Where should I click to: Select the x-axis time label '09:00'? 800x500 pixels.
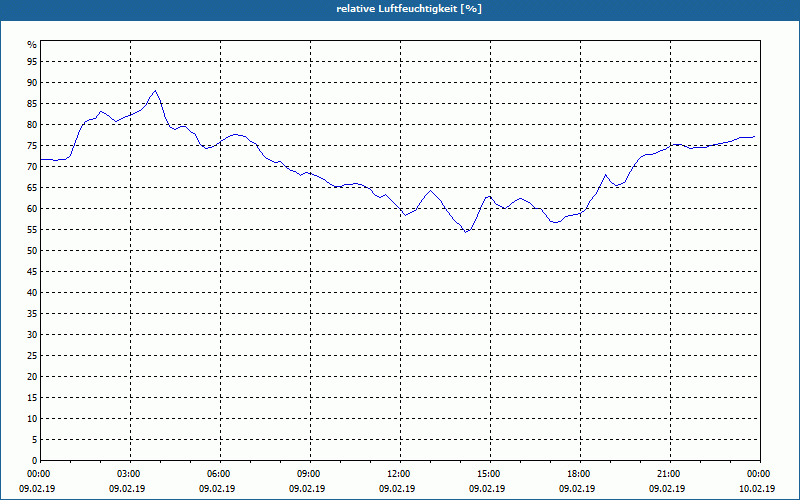[310, 474]
